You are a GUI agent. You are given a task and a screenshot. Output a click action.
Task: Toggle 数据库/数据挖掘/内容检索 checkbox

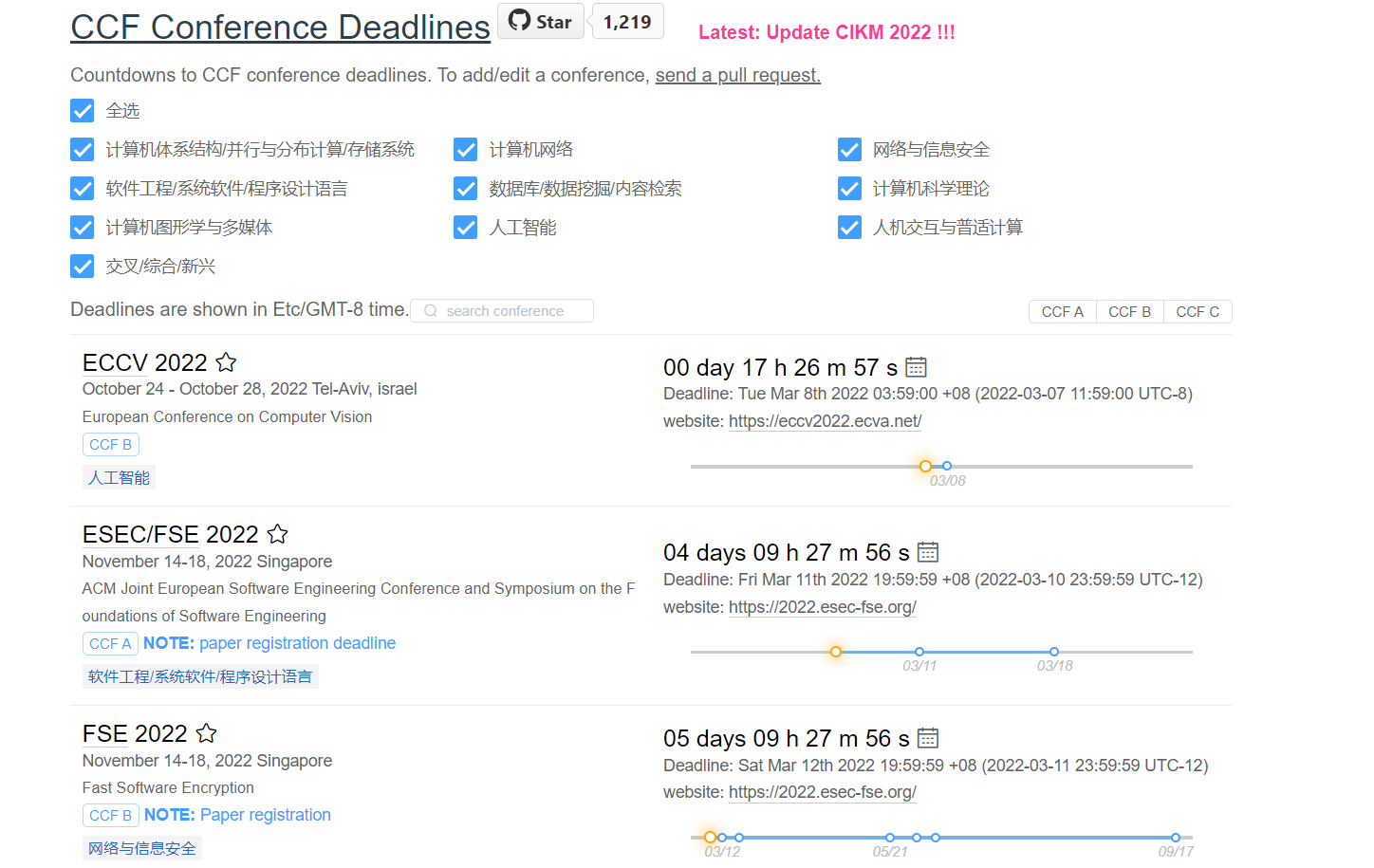click(466, 189)
